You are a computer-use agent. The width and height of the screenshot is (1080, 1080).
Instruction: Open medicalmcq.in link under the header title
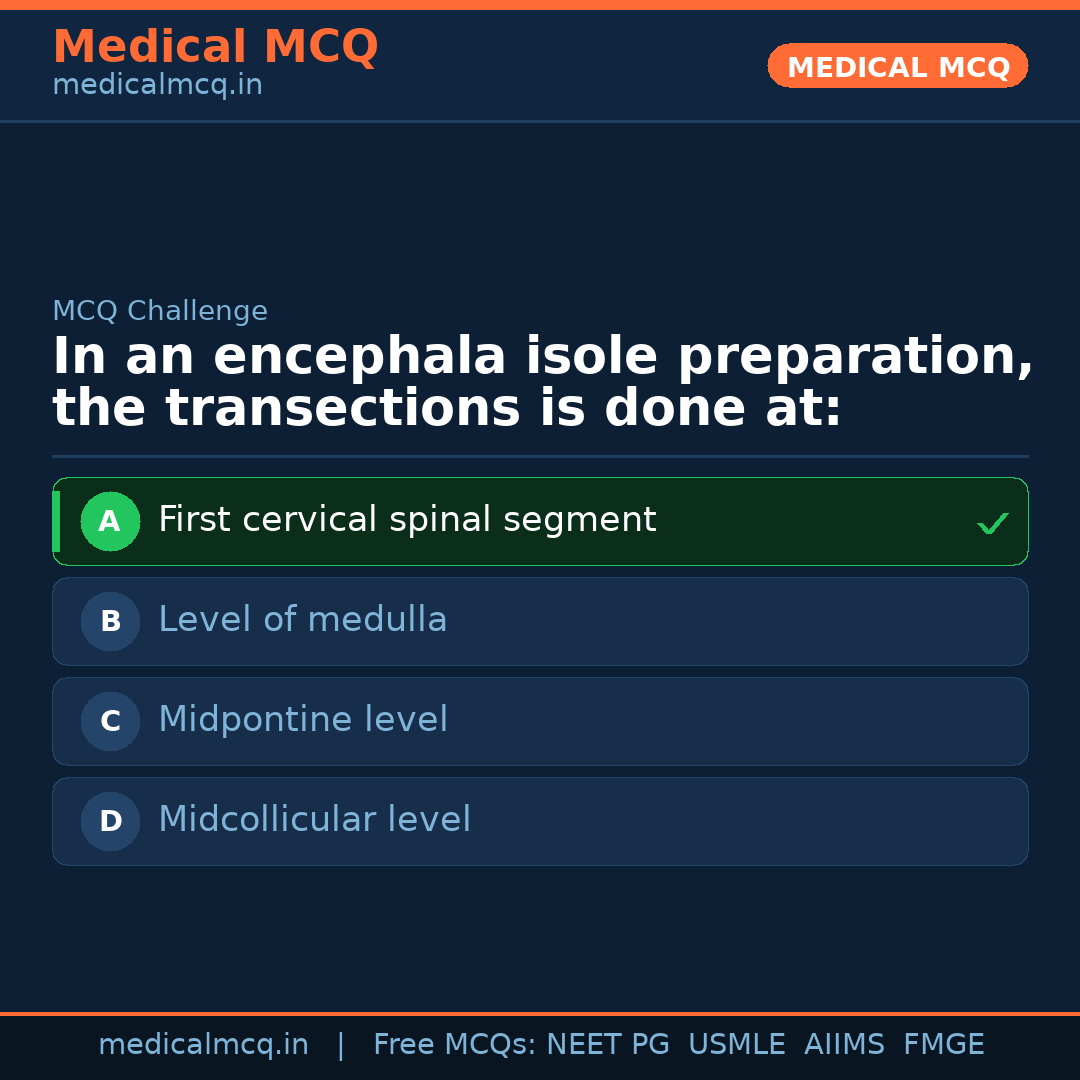pos(157,86)
